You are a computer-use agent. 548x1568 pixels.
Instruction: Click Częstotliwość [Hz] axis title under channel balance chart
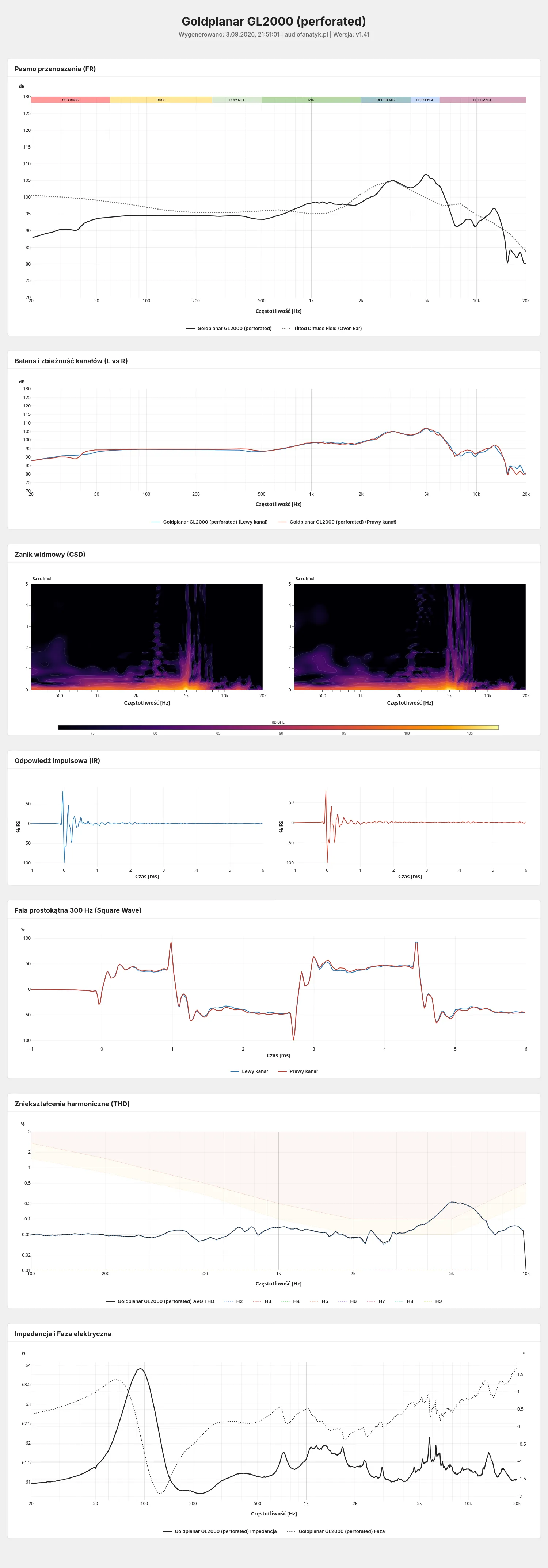coord(278,505)
